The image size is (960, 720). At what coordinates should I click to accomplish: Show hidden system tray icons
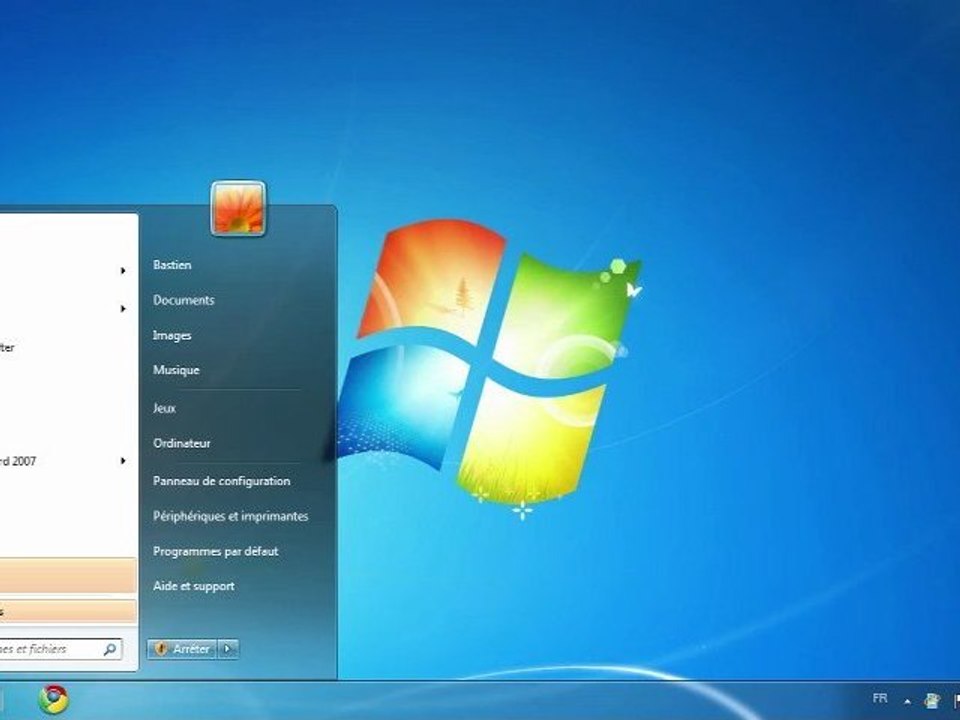pos(907,701)
